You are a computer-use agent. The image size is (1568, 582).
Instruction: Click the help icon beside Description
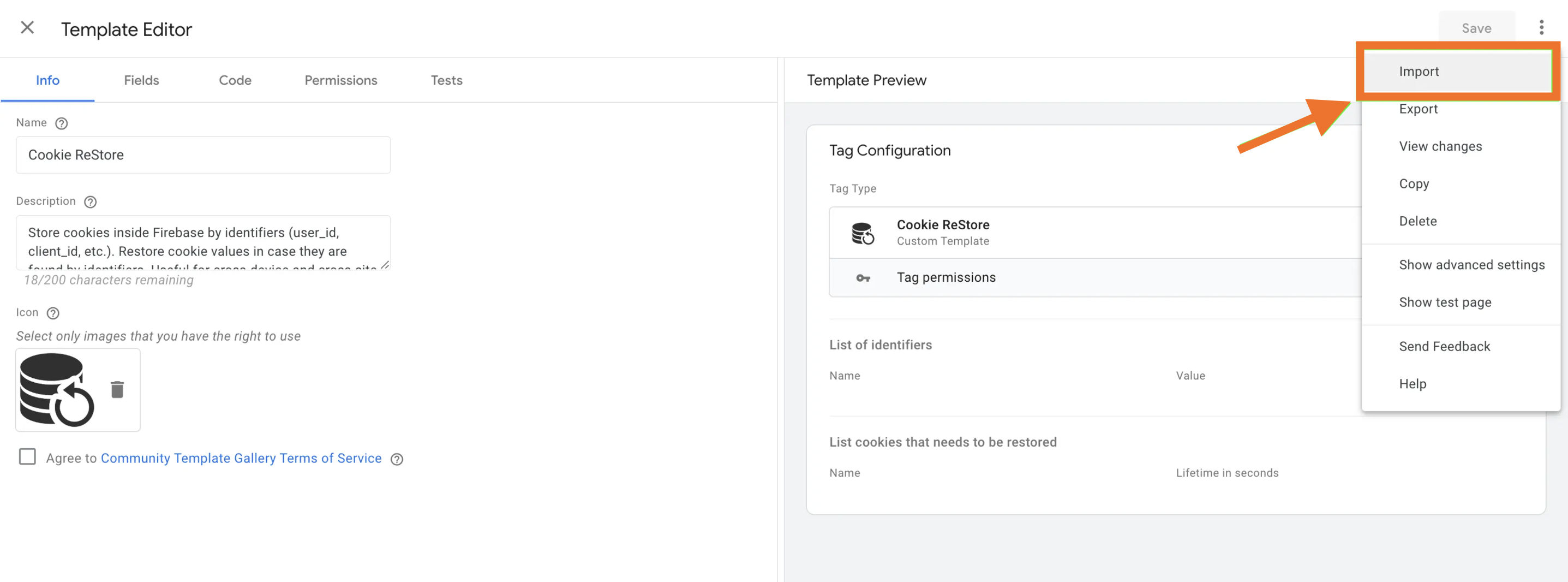click(x=90, y=201)
